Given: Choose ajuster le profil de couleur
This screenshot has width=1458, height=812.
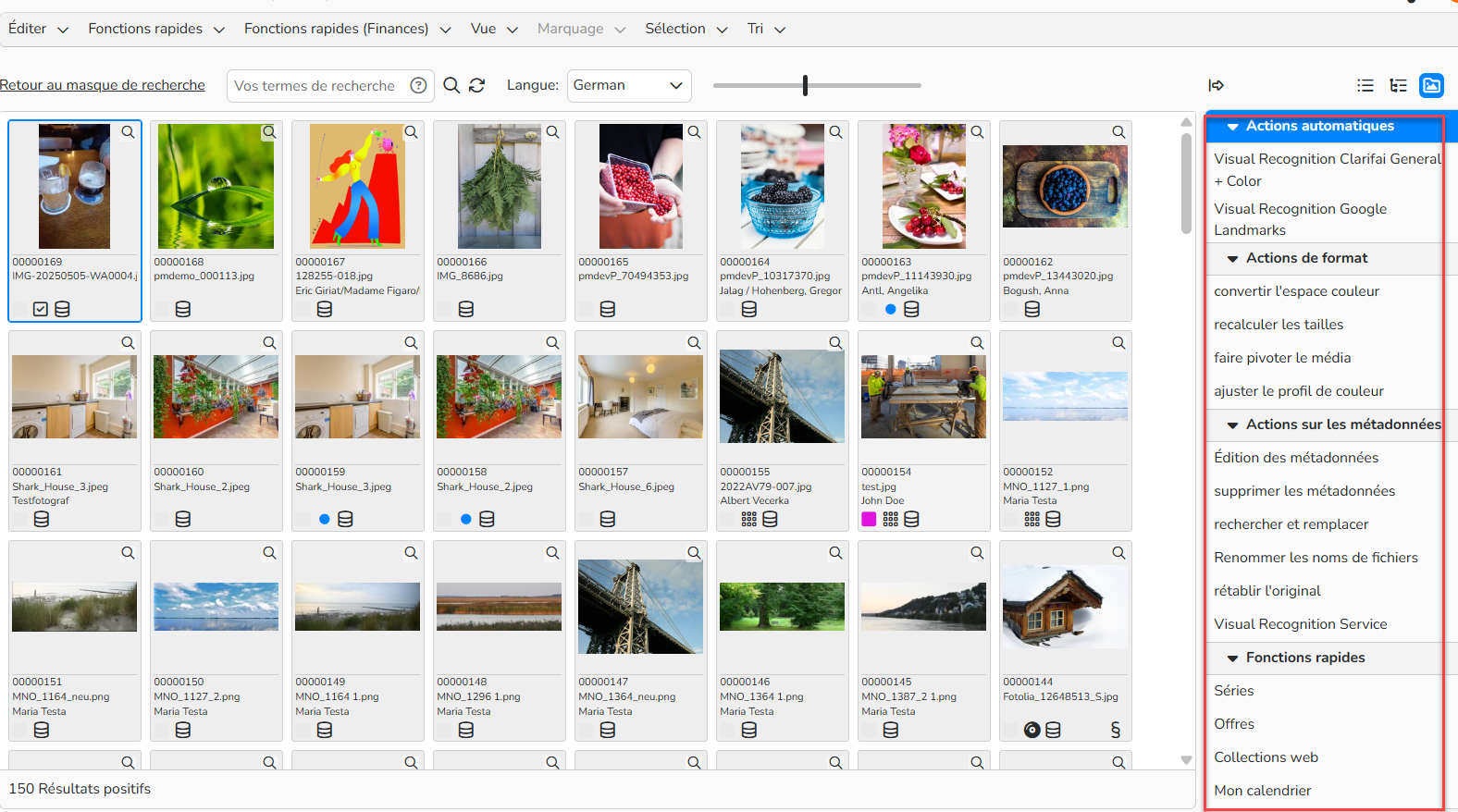Looking at the screenshot, I should pyautogui.click(x=1299, y=391).
